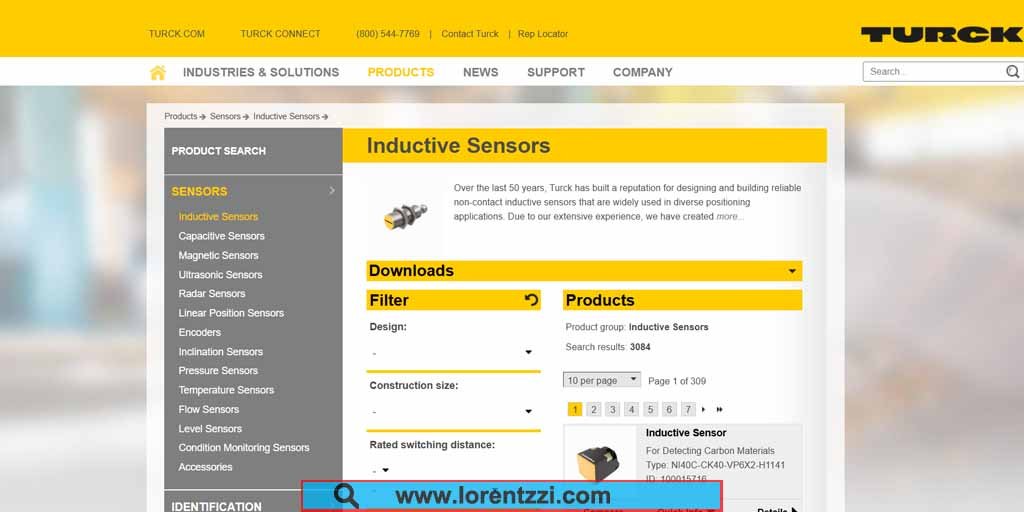Open the NI40C-CK40 product thumbnail
This screenshot has width=1024, height=512.
click(599, 464)
